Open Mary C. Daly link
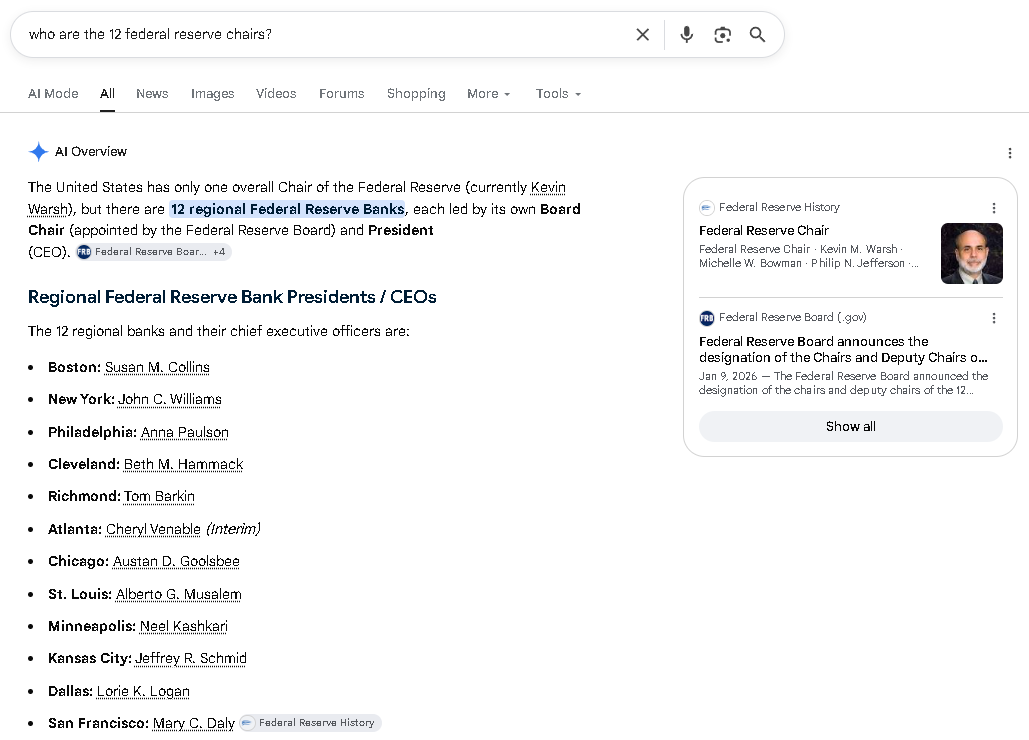Image resolution: width=1029 pixels, height=740 pixels. coord(194,724)
